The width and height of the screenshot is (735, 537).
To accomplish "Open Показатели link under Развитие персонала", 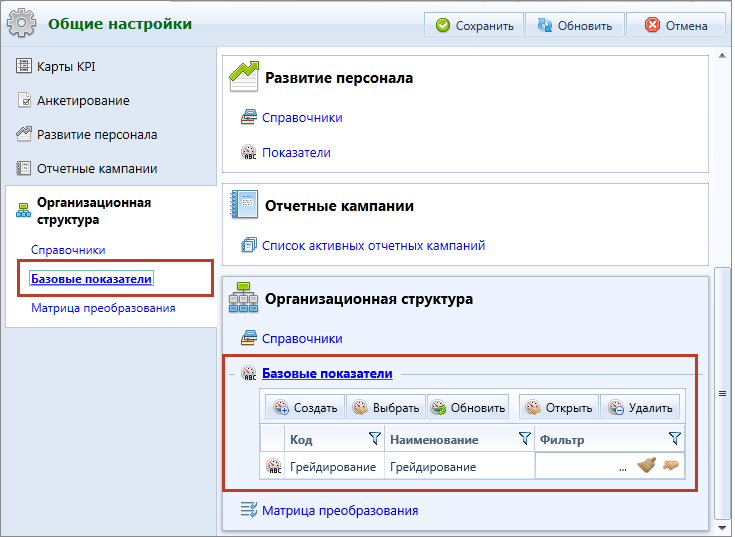I will coord(296,153).
